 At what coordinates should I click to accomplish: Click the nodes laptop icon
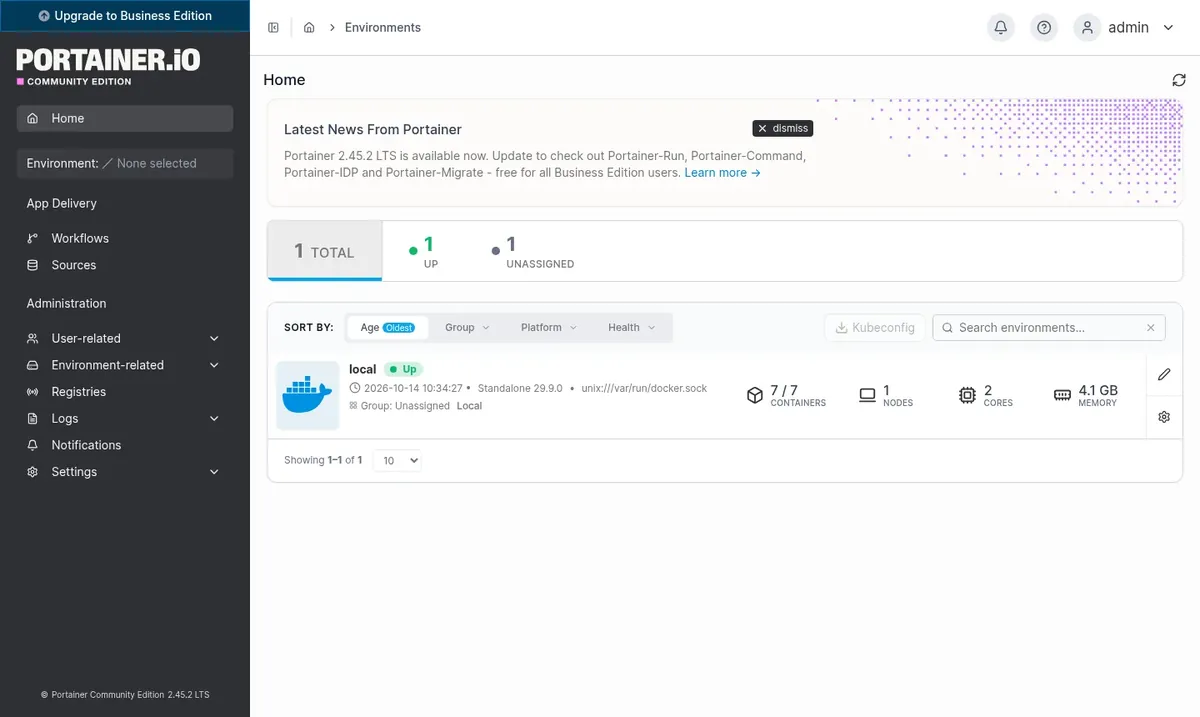pos(867,395)
